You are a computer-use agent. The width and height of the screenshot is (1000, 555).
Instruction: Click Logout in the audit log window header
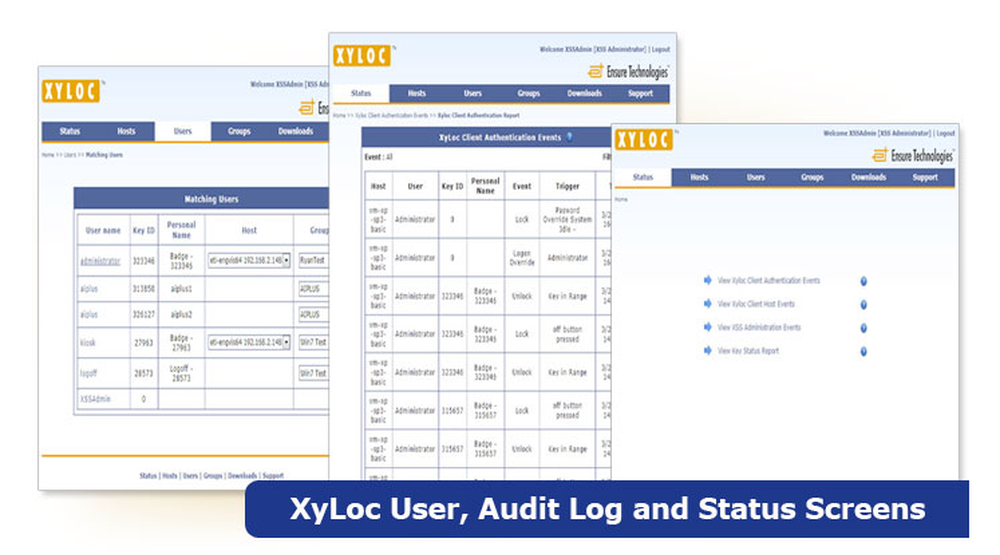coord(660,49)
